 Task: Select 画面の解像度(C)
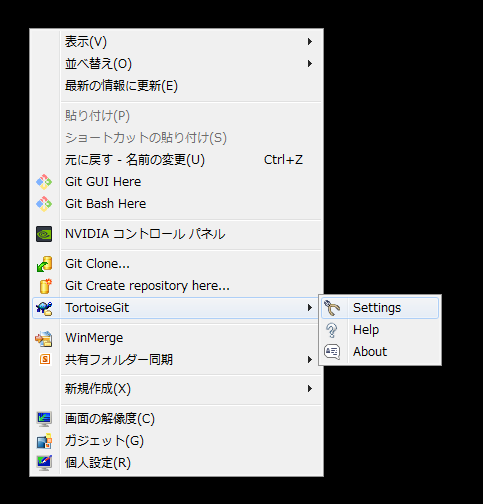coord(177,419)
